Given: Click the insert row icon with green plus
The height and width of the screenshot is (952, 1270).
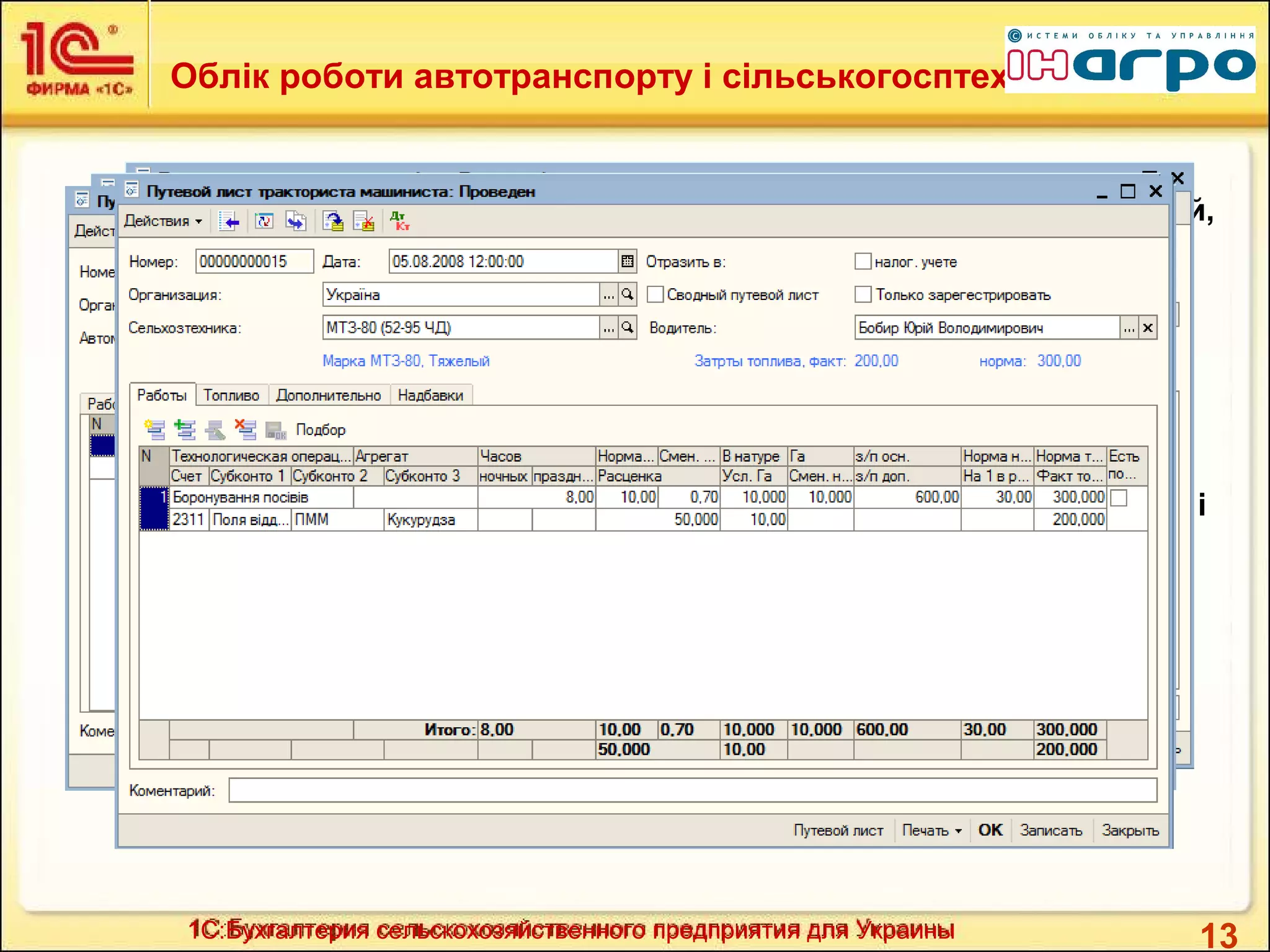Looking at the screenshot, I should pyautogui.click(x=185, y=430).
